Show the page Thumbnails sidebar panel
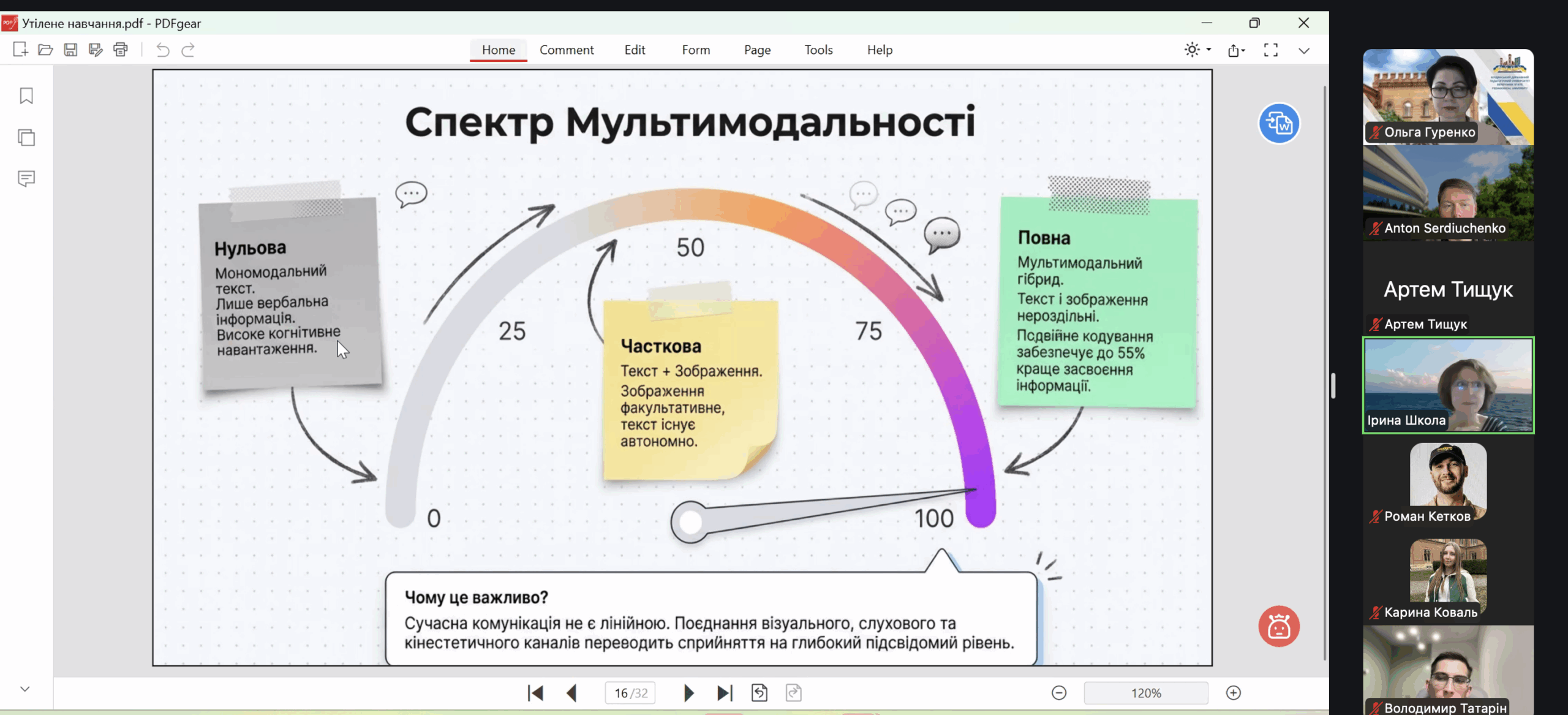 point(26,137)
